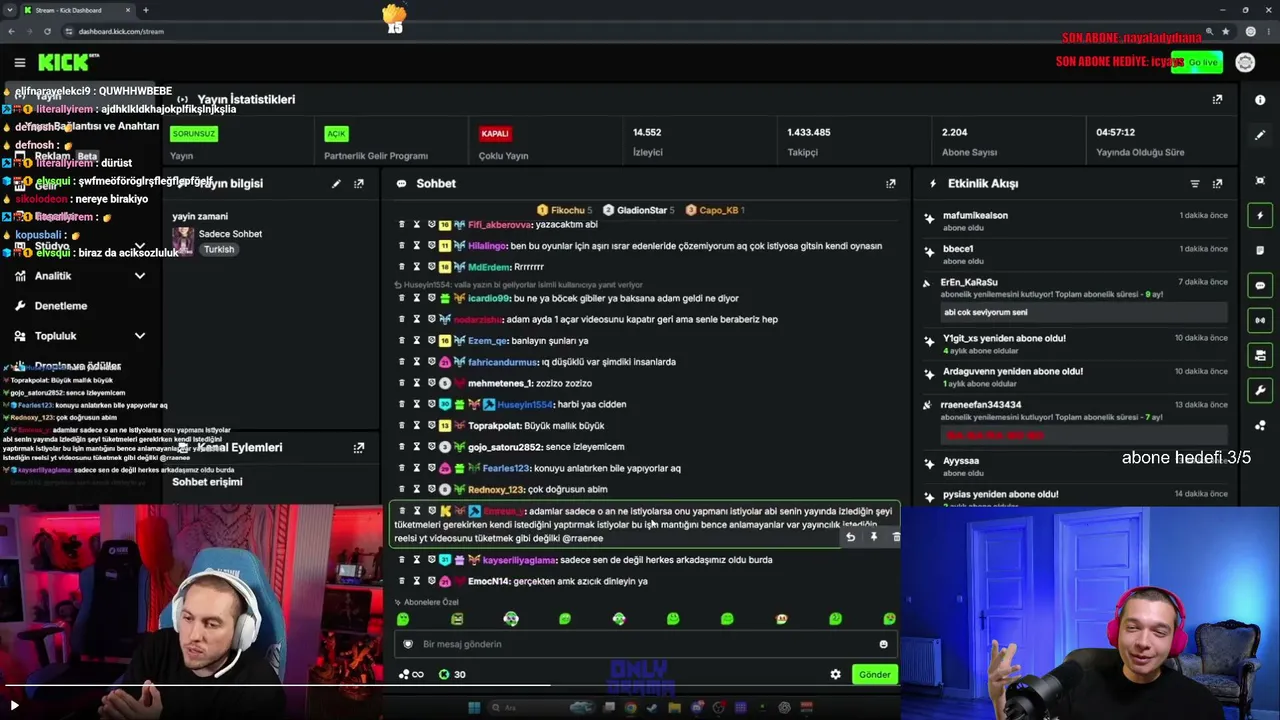Click the Kick logo

(x=68, y=62)
